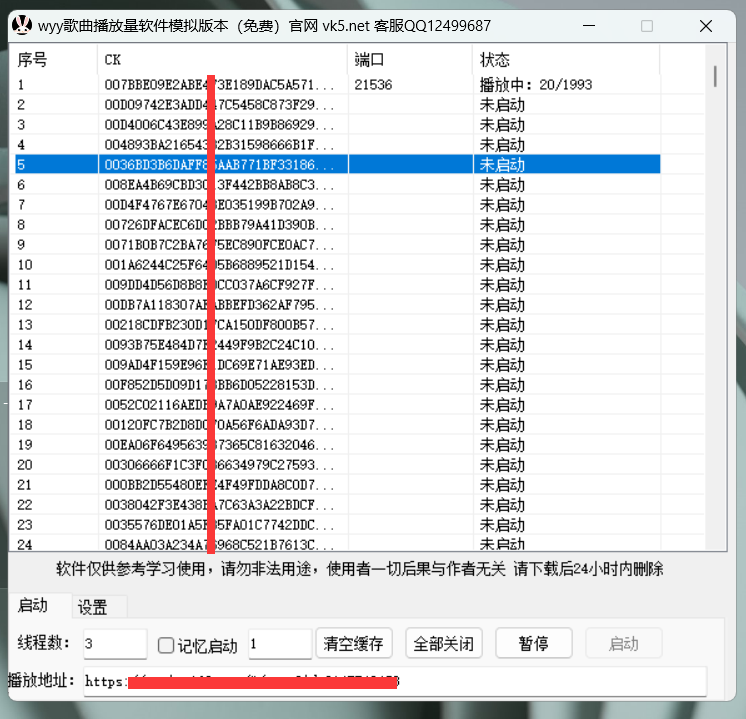Image resolution: width=746 pixels, height=719 pixels.
Task: Select row 15 starting 009AD4F159E96
Action: point(337,364)
